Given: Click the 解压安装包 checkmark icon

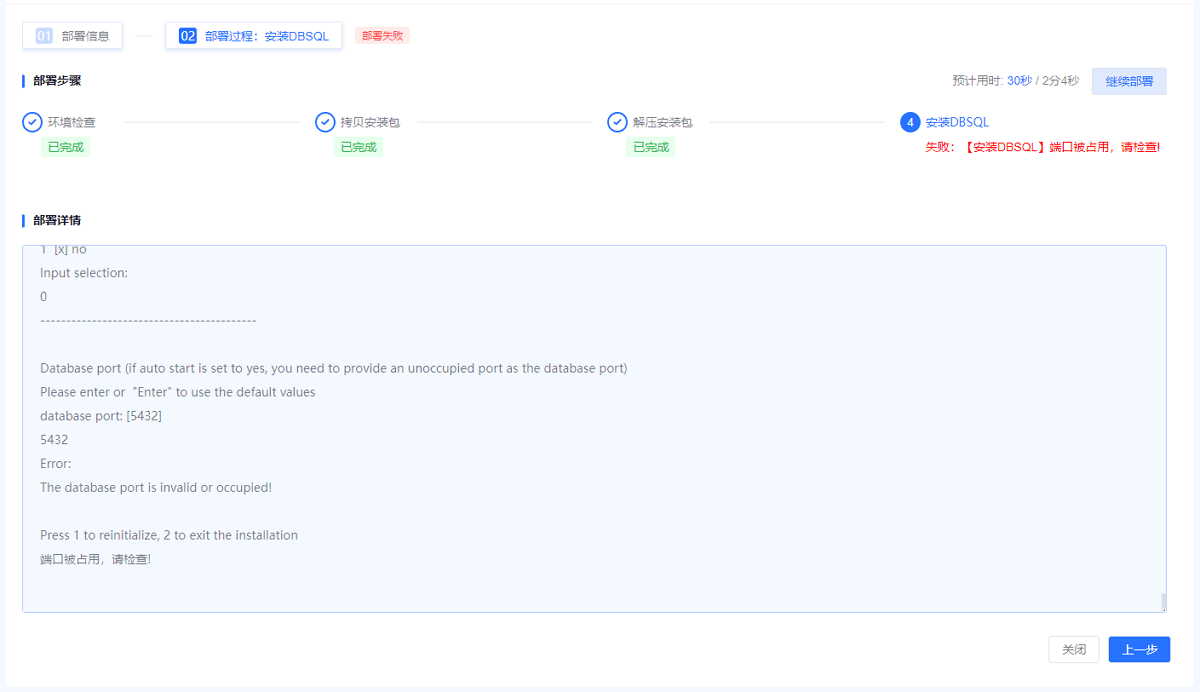Looking at the screenshot, I should 617,122.
